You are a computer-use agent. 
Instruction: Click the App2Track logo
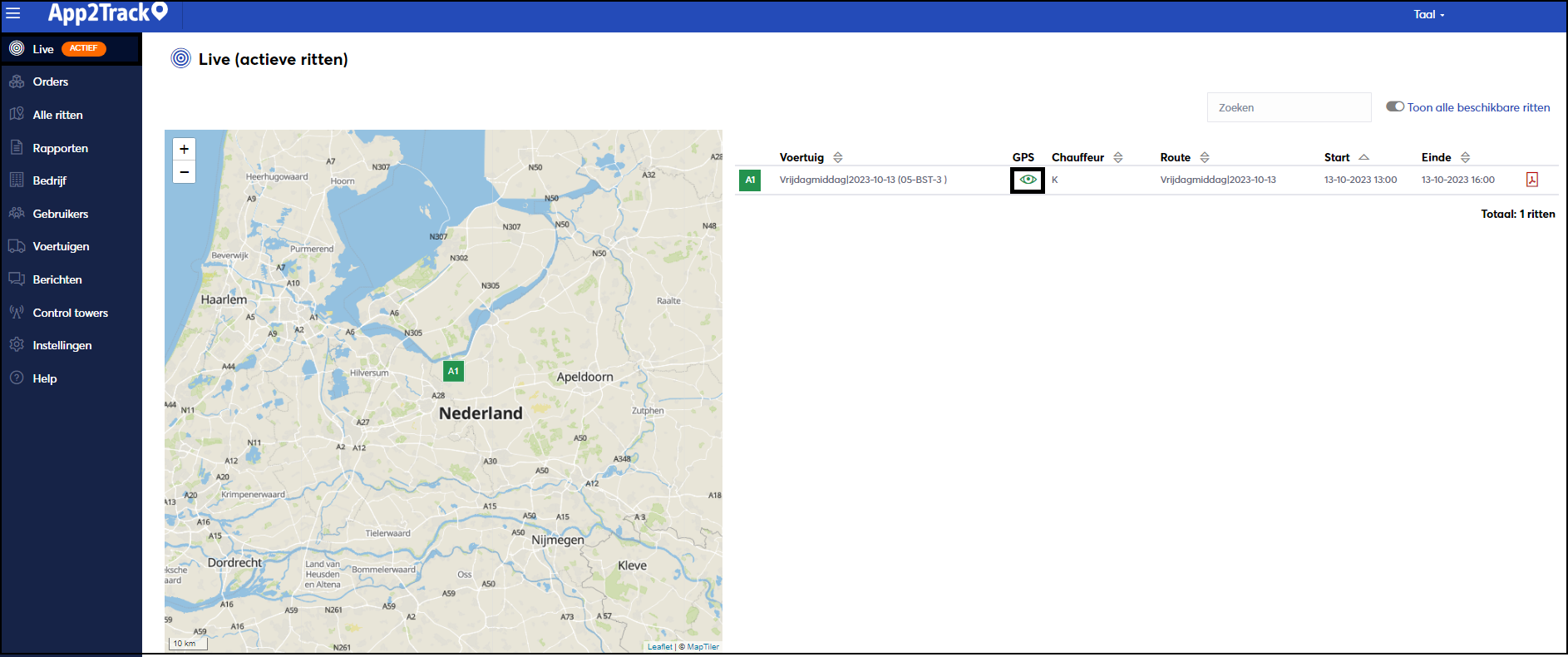coord(108,12)
